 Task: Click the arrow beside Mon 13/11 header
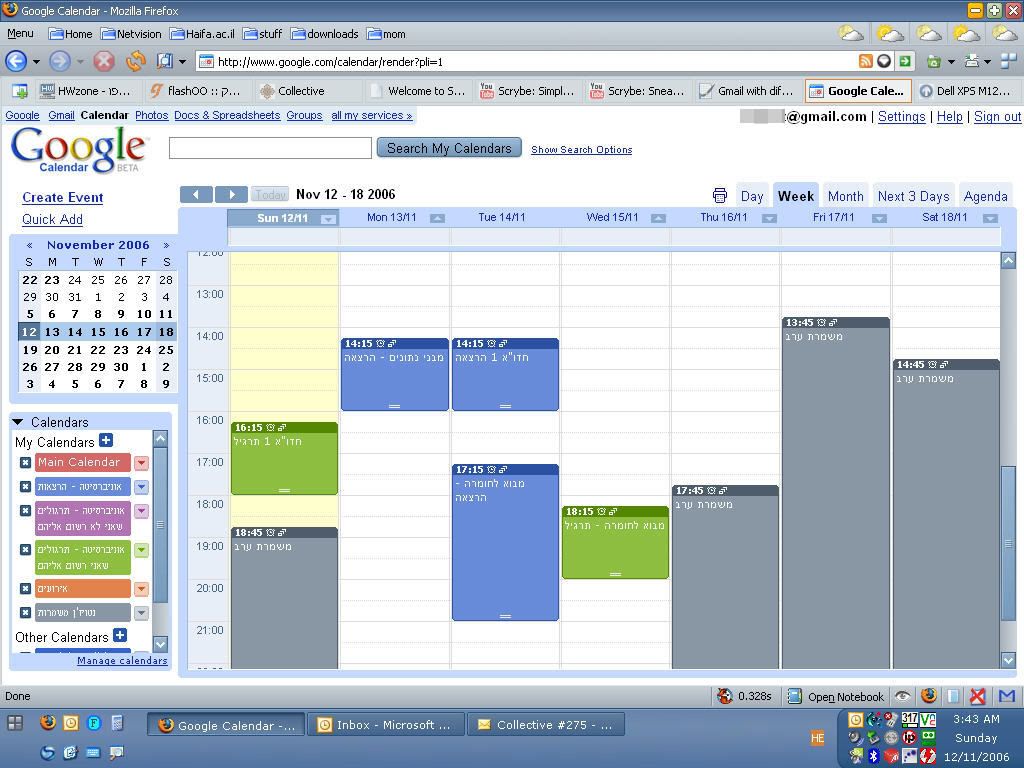click(x=438, y=218)
